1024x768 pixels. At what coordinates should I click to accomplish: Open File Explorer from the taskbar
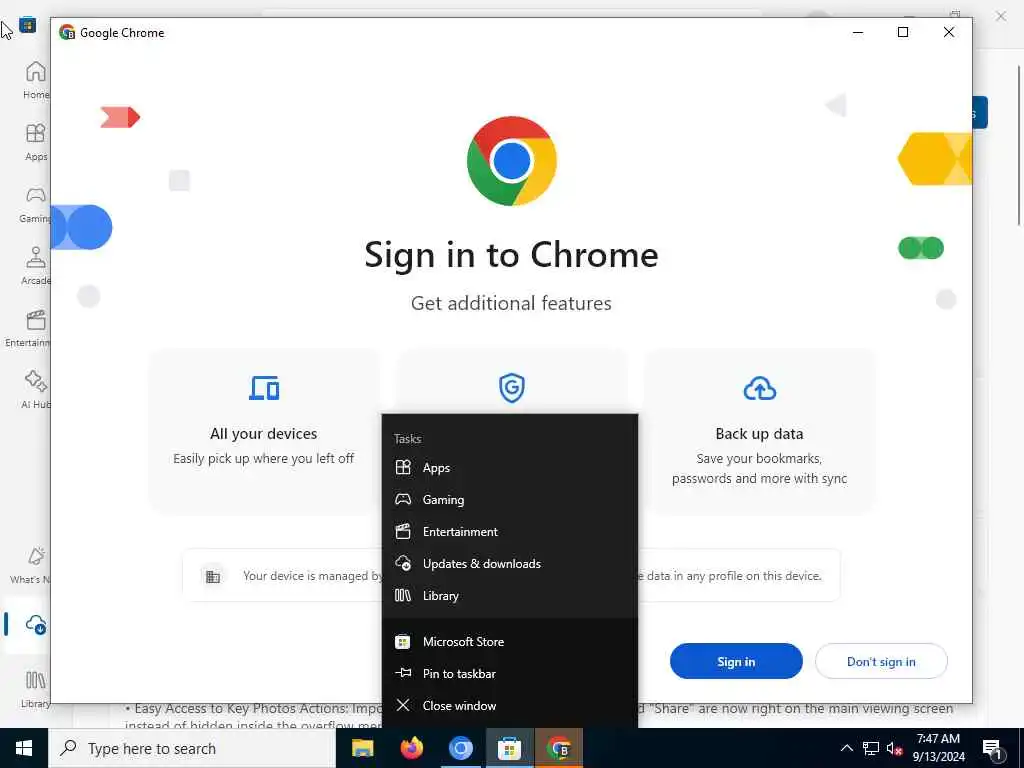click(362, 748)
